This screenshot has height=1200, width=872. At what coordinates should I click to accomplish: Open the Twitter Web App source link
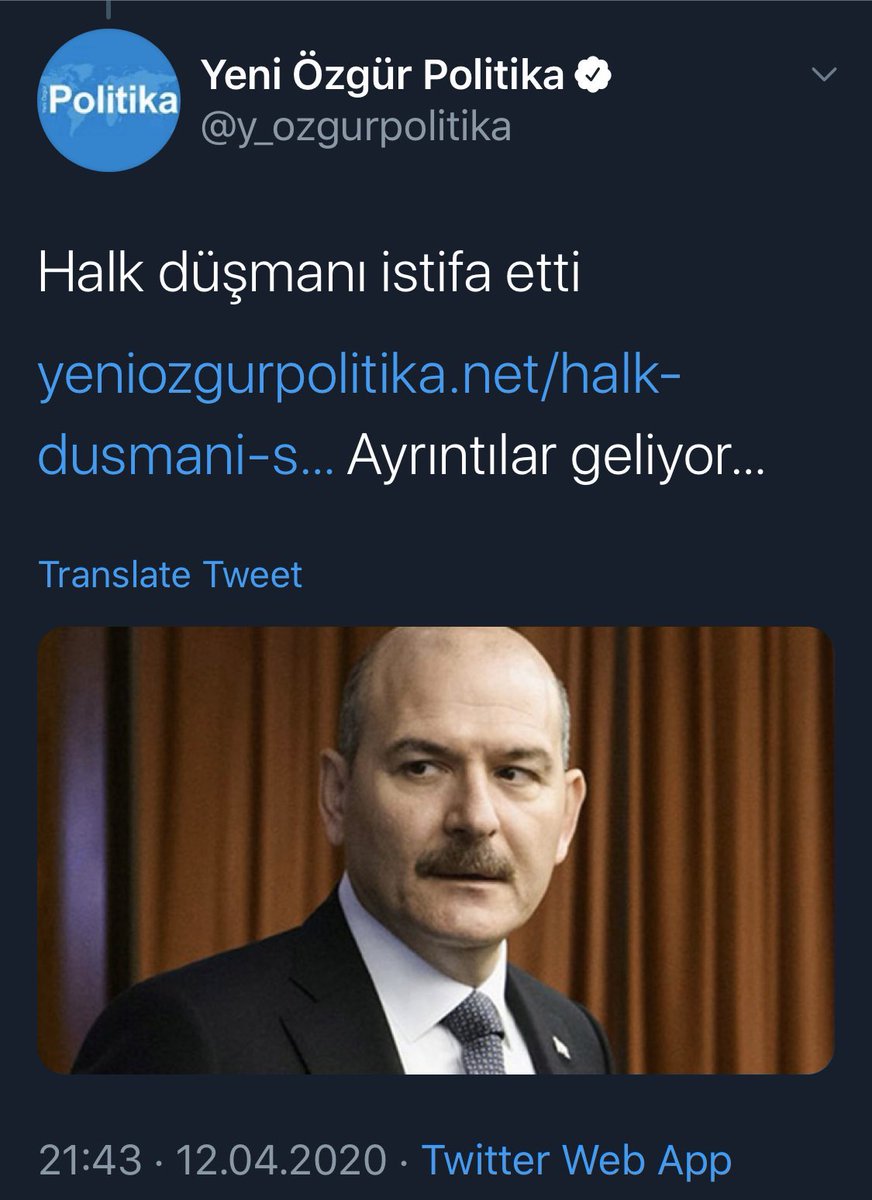(577, 1161)
